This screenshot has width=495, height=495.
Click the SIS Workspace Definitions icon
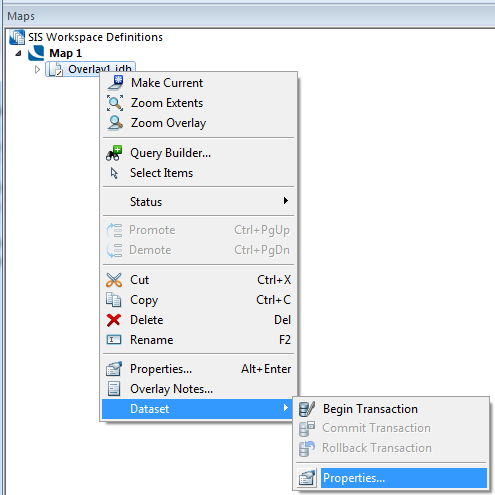[17, 37]
